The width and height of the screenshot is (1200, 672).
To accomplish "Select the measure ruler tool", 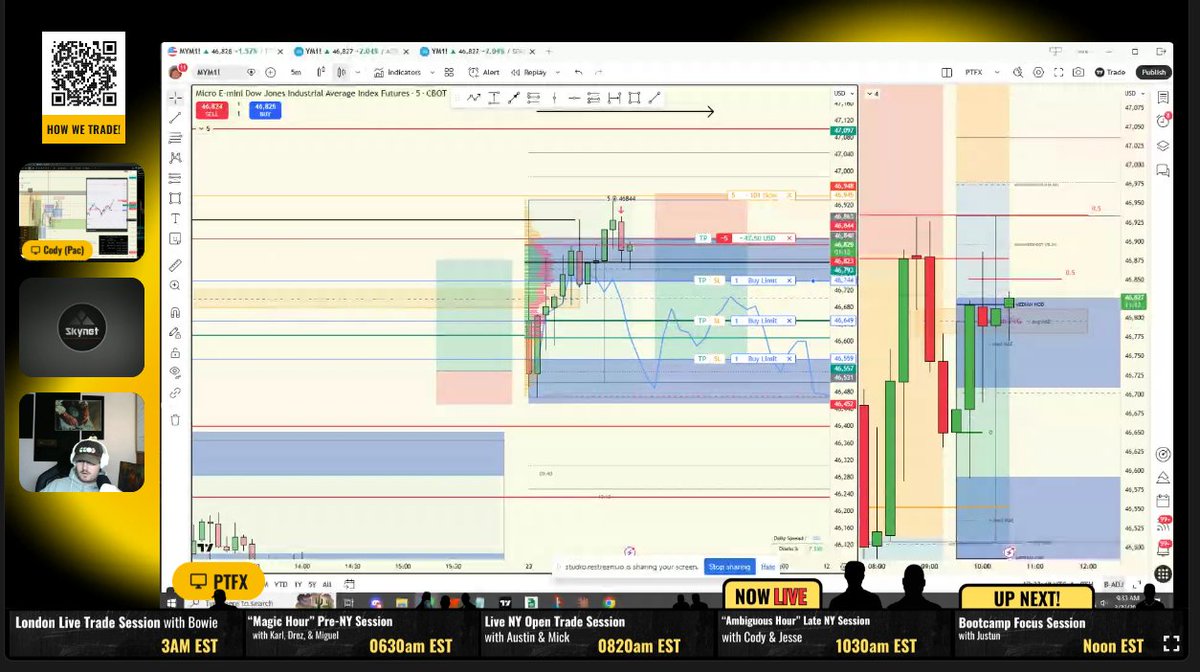I will coord(175,265).
